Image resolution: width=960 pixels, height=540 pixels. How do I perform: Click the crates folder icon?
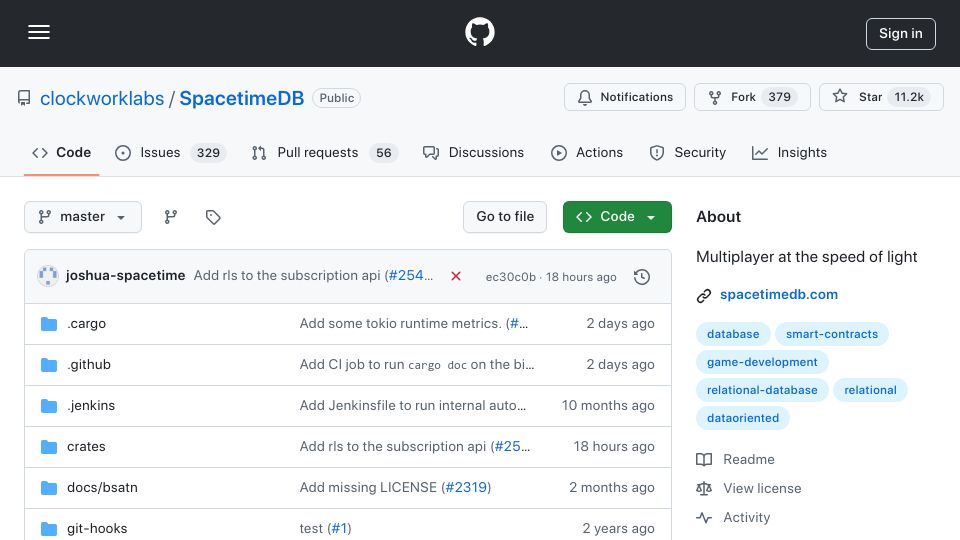coord(49,447)
